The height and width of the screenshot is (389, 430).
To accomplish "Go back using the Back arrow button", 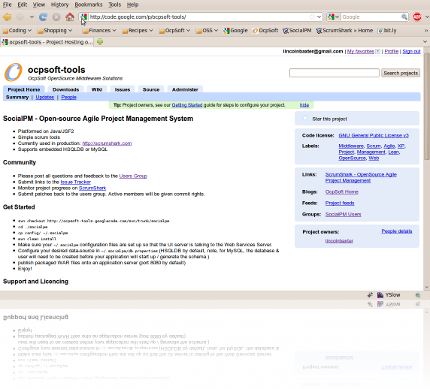I will coord(7,17).
